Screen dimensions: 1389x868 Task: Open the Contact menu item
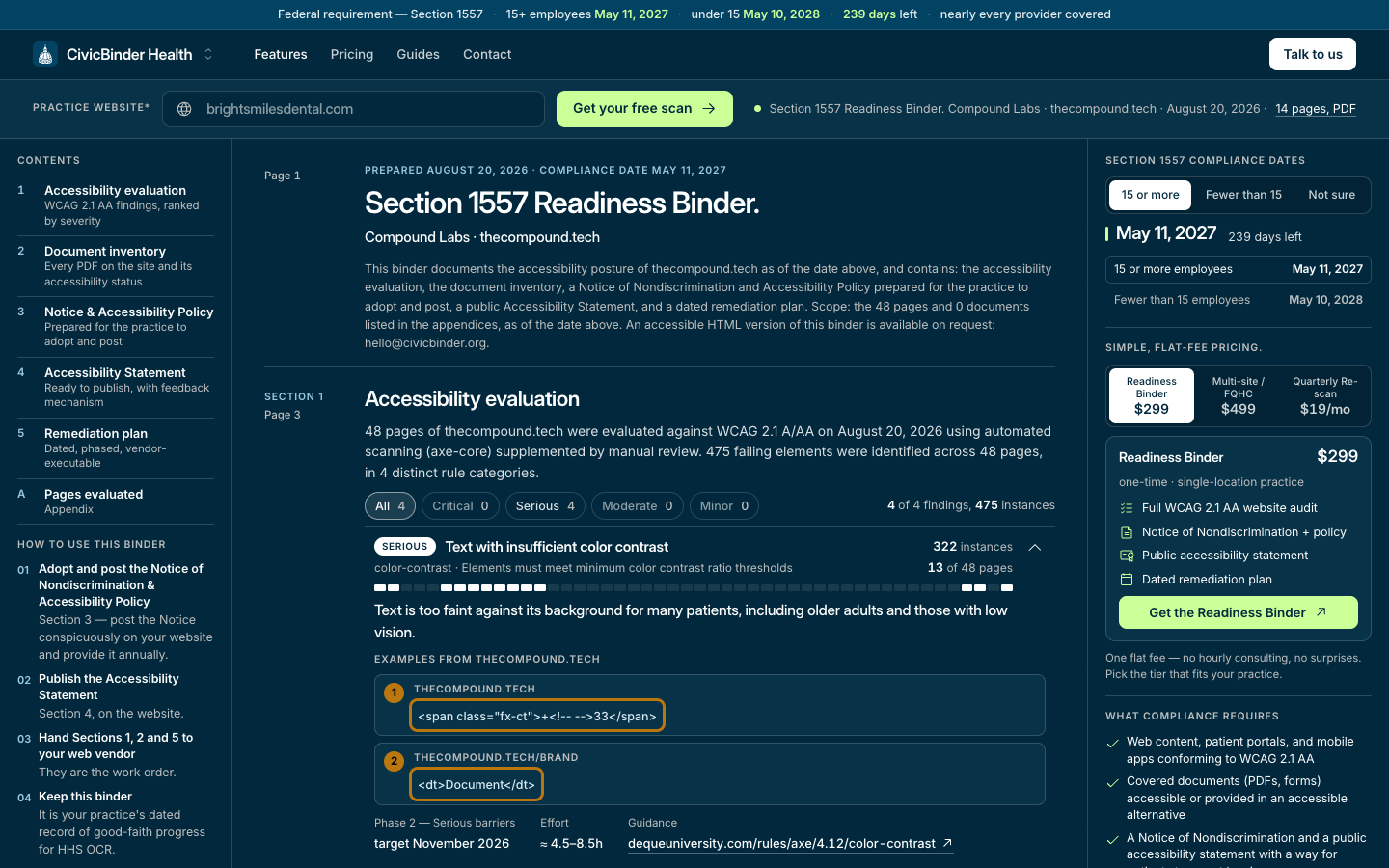(487, 54)
